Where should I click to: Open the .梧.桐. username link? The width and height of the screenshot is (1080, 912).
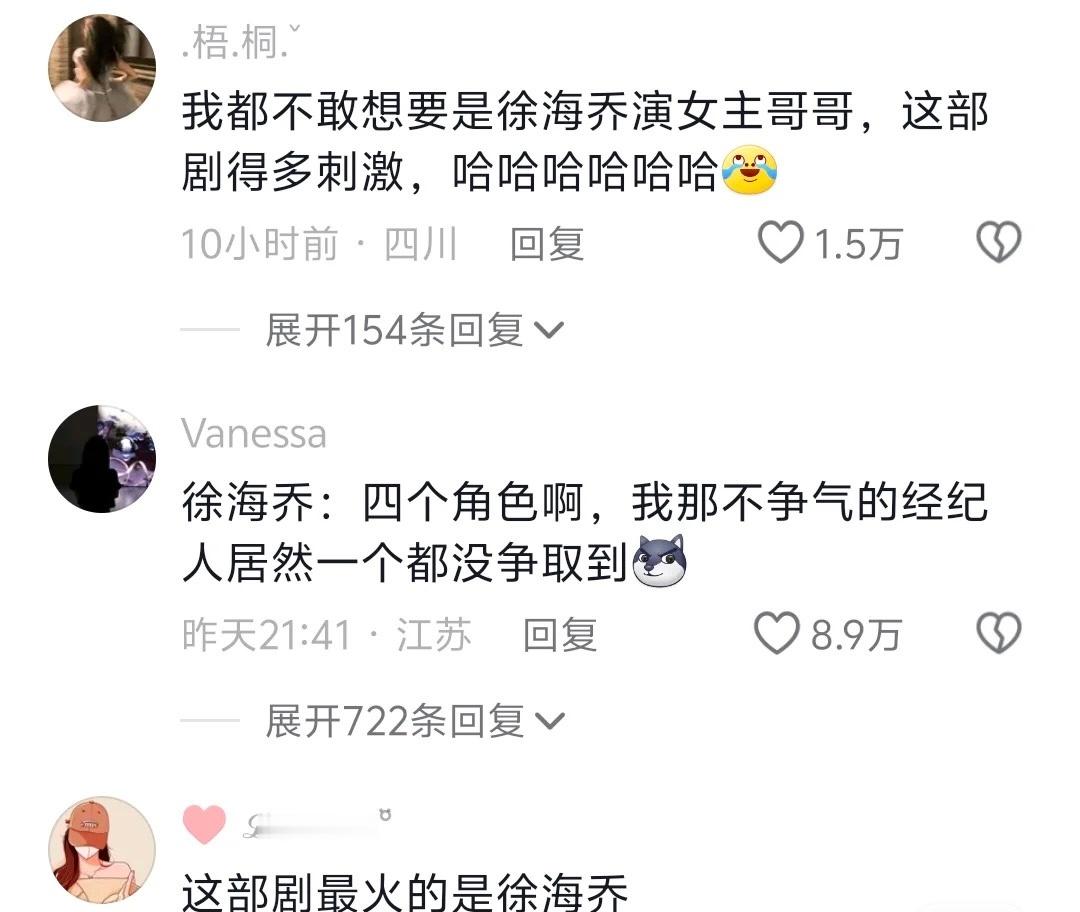[x=241, y=43]
